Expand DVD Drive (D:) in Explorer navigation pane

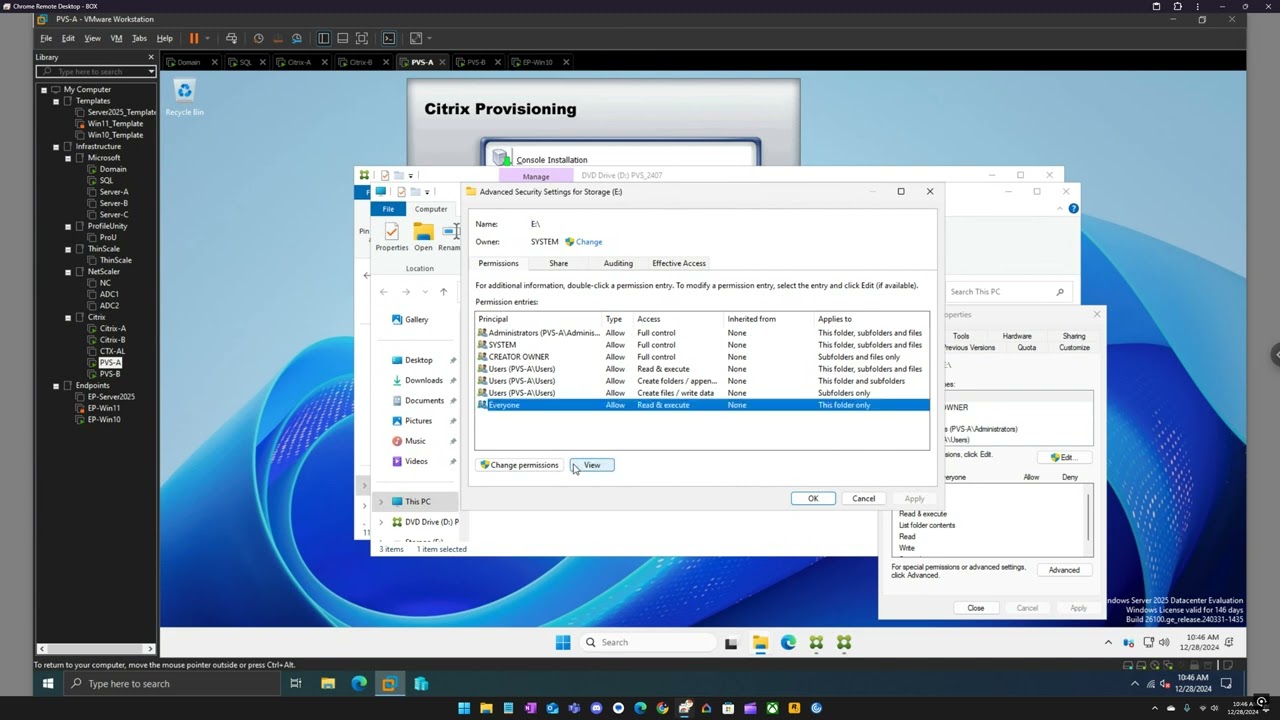(x=380, y=522)
